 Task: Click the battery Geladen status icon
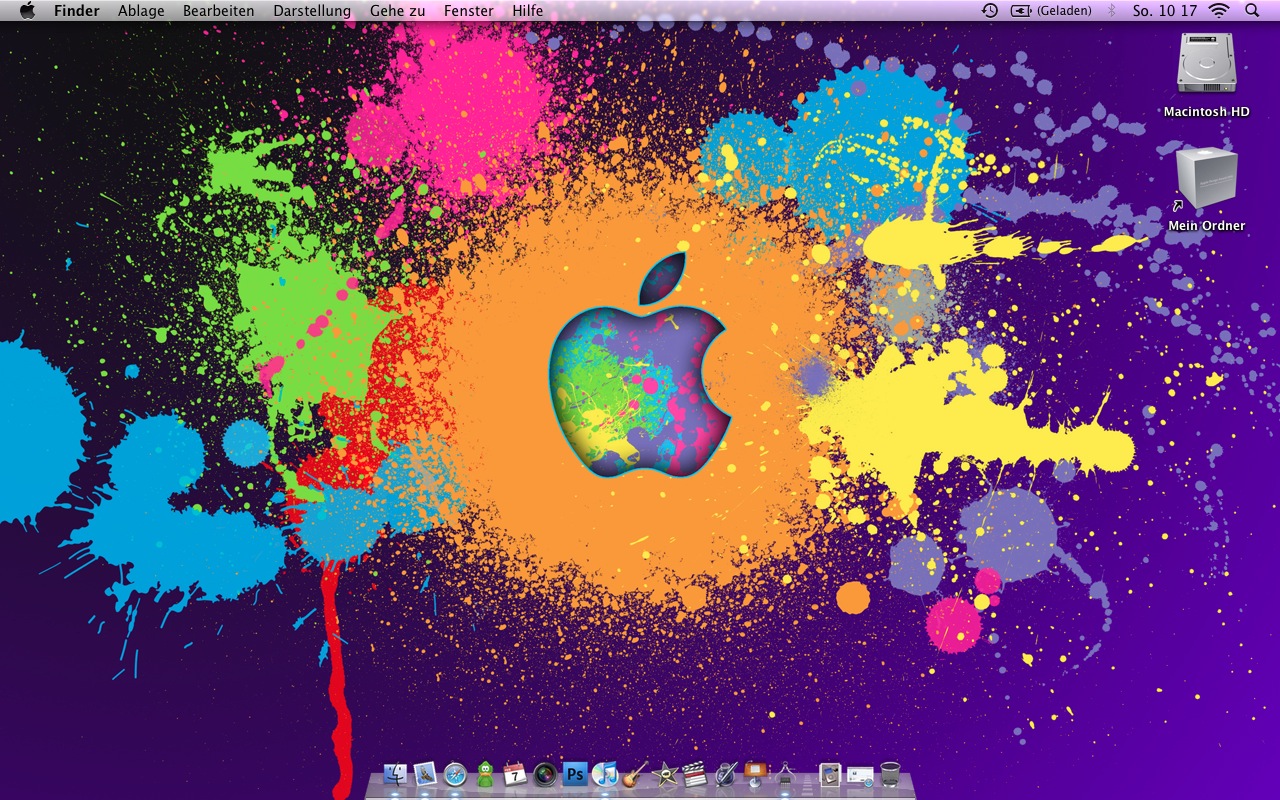click(1051, 11)
